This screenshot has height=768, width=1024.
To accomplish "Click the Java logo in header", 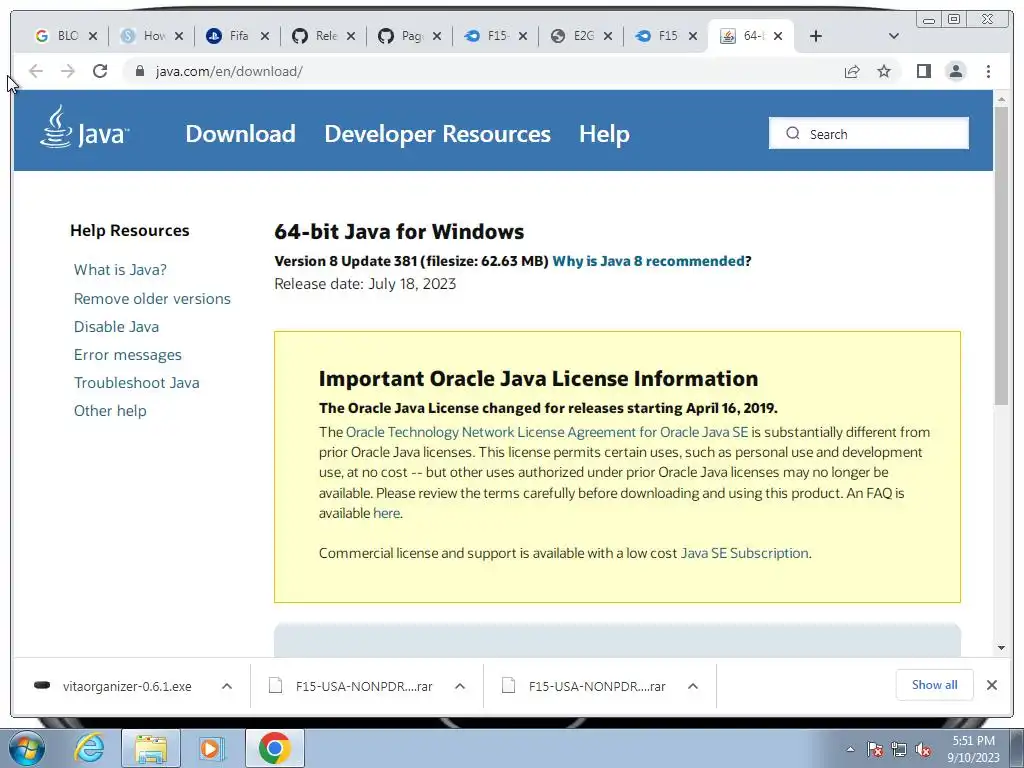I will (84, 128).
